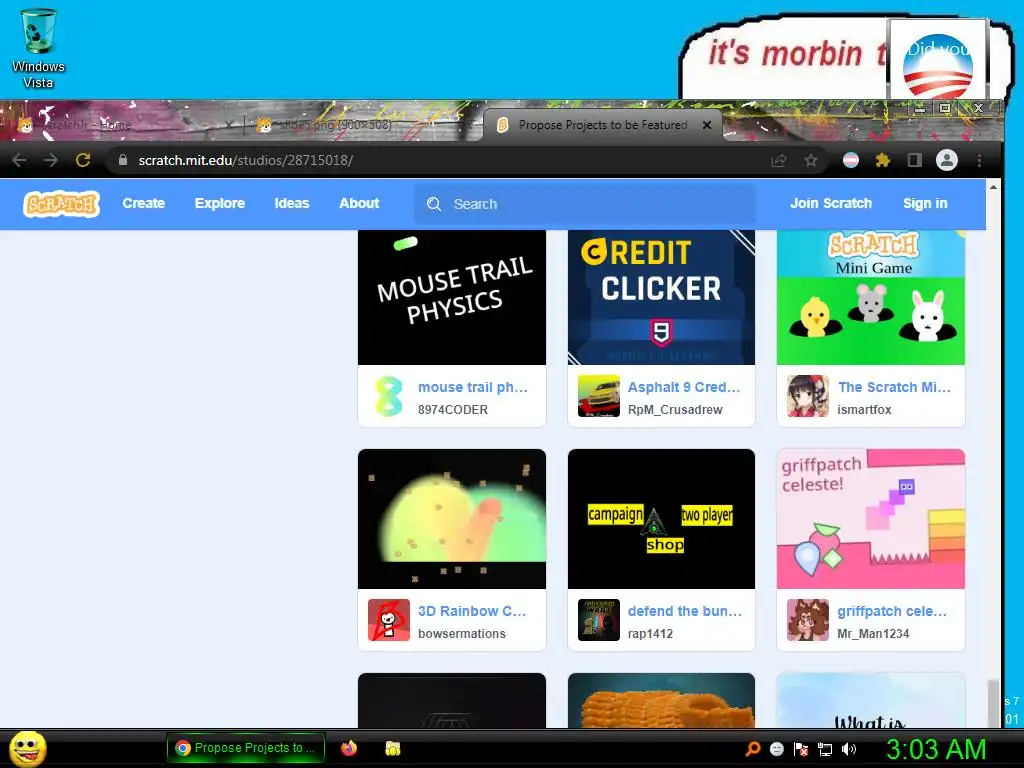Bookmark this page with the star icon
The width and height of the screenshot is (1024, 768).
(x=810, y=160)
